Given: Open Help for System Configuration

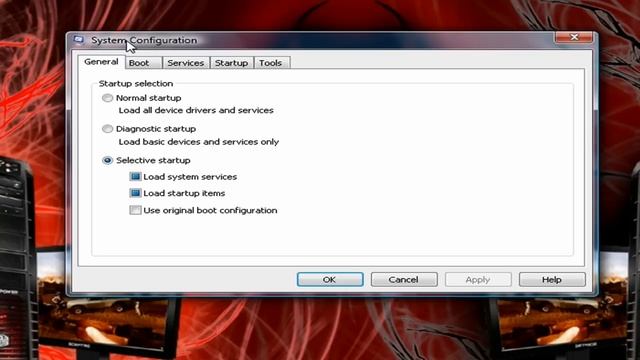Looking at the screenshot, I should tap(552, 280).
